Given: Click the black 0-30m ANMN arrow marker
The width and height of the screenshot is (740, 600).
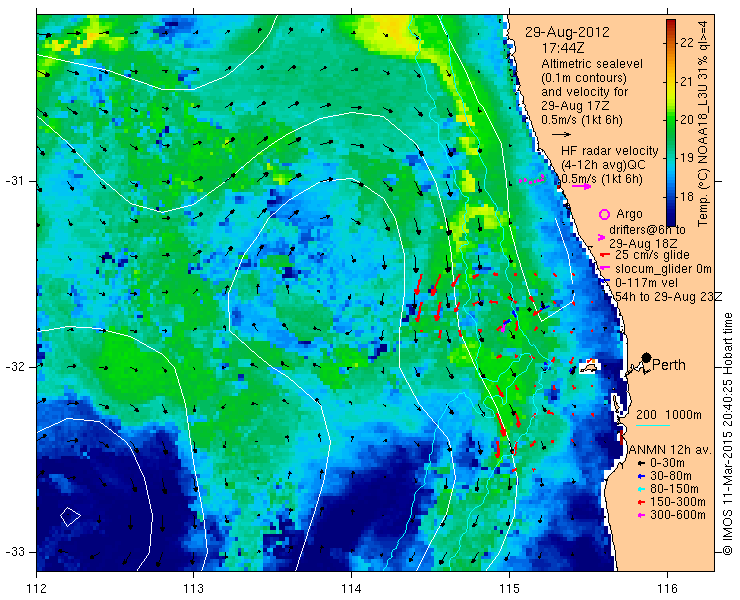Looking at the screenshot, I should point(640,463).
